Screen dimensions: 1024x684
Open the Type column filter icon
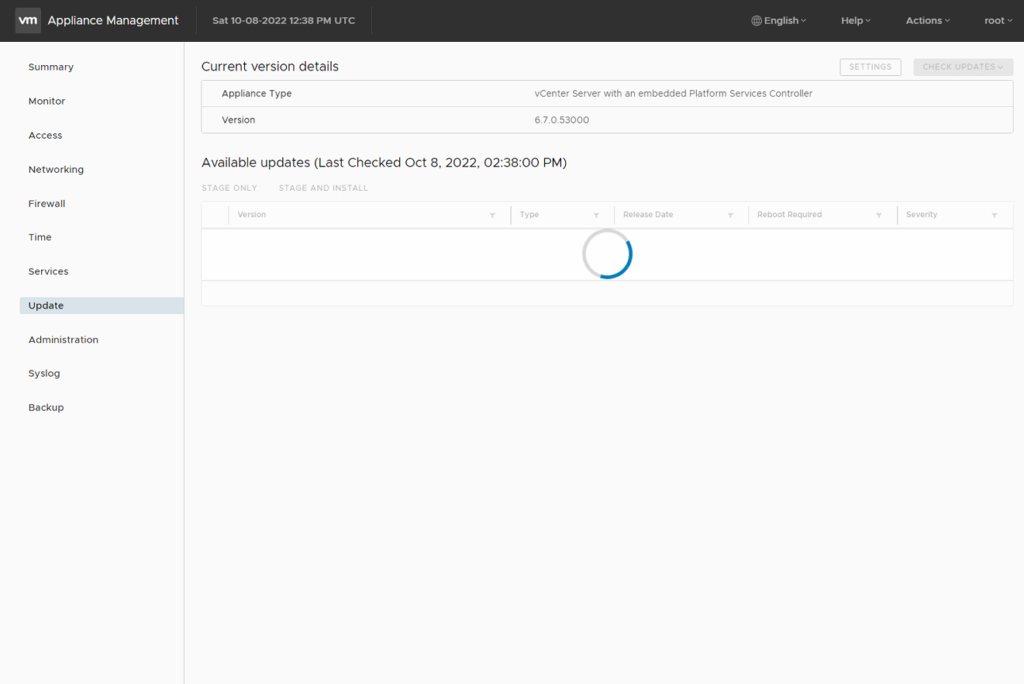pos(596,215)
